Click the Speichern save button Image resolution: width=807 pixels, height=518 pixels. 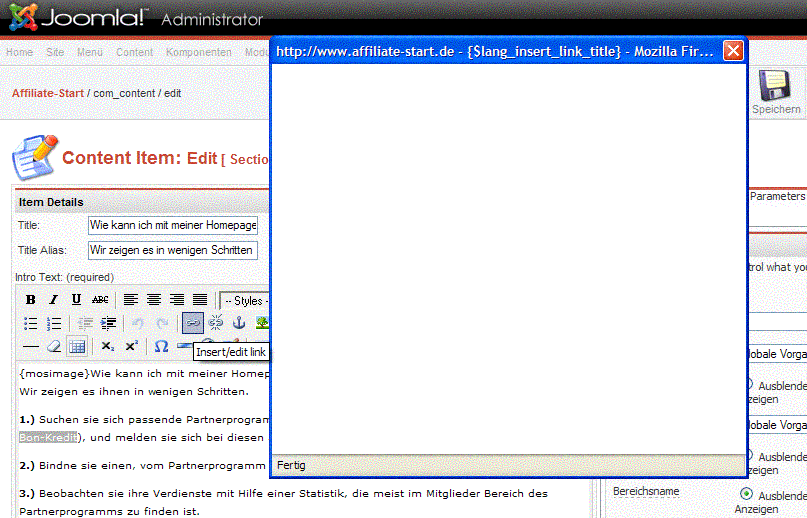coord(776,92)
